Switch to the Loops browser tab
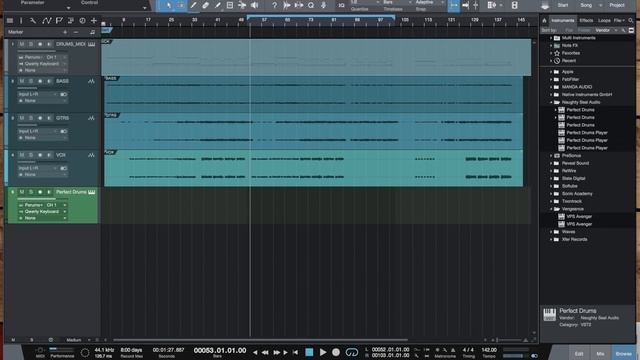The image size is (640, 360). [604, 20]
